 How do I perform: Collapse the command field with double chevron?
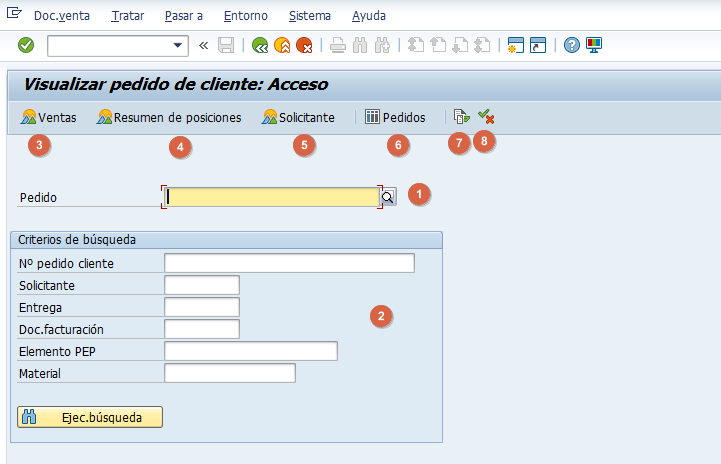click(203, 45)
